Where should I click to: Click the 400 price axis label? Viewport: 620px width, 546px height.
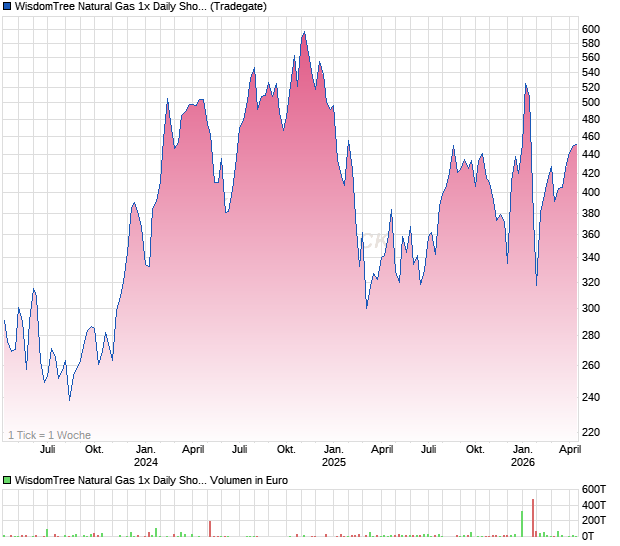[x=591, y=192]
